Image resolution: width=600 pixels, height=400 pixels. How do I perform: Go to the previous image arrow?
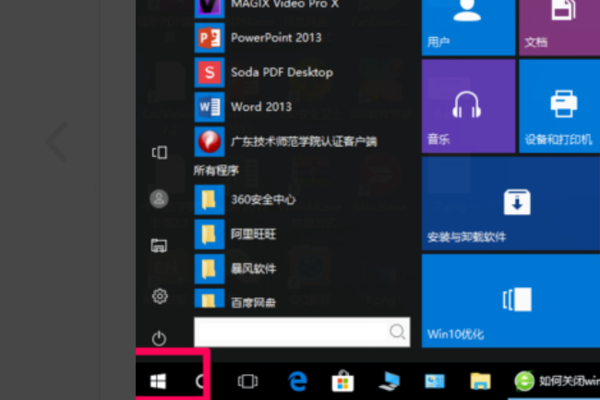[x=57, y=142]
